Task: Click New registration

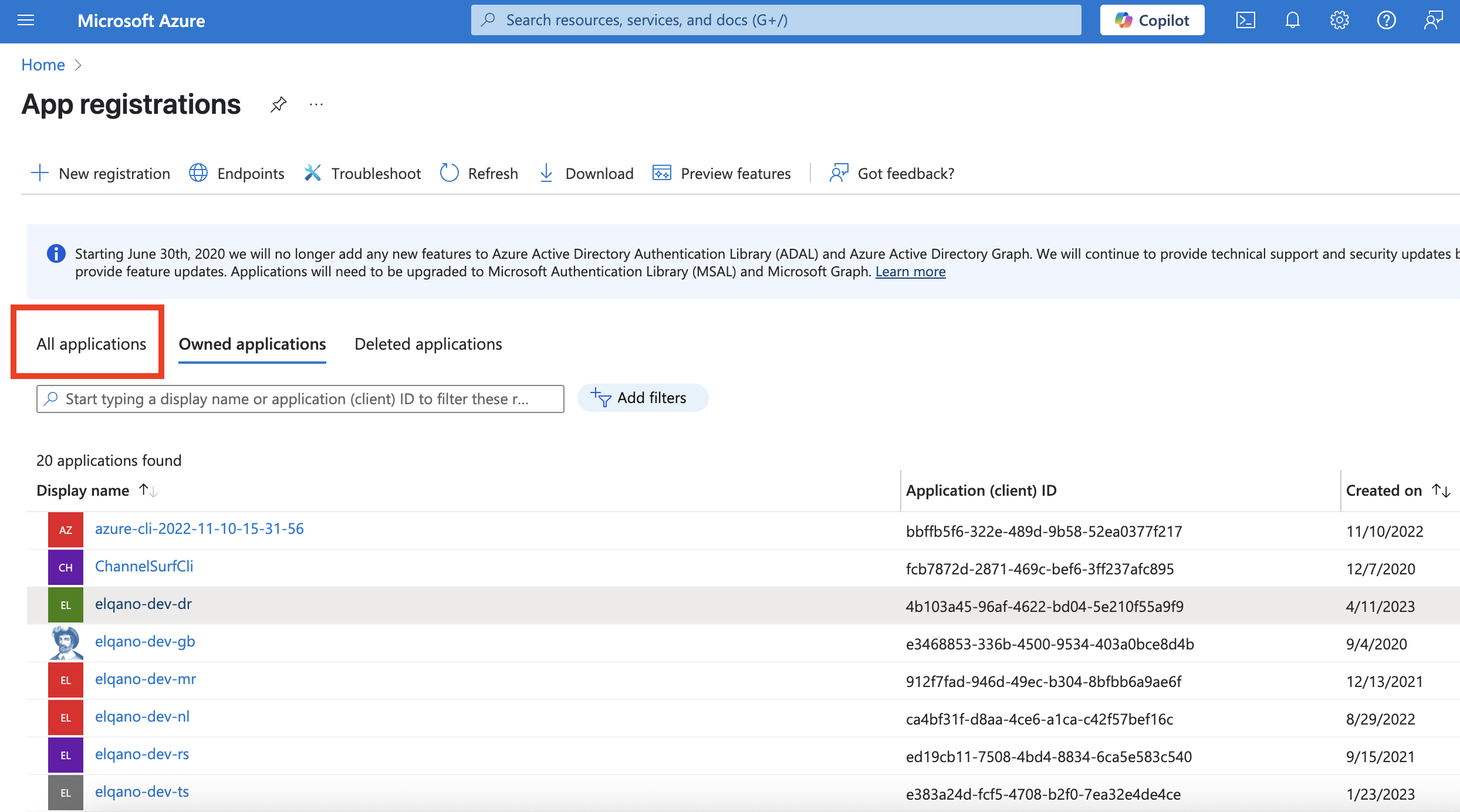Action: (100, 173)
